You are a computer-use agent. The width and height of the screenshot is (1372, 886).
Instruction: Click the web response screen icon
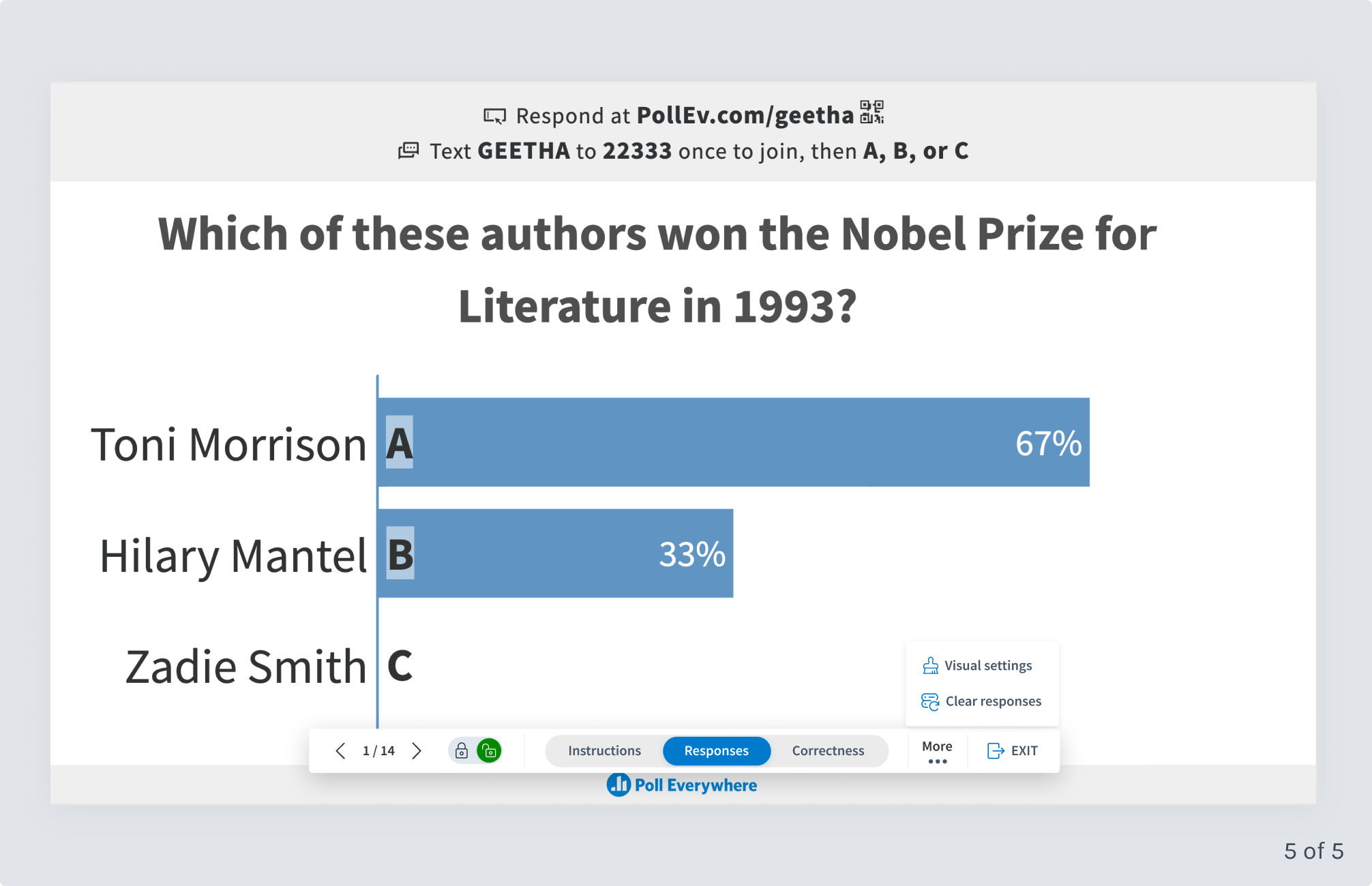click(495, 116)
